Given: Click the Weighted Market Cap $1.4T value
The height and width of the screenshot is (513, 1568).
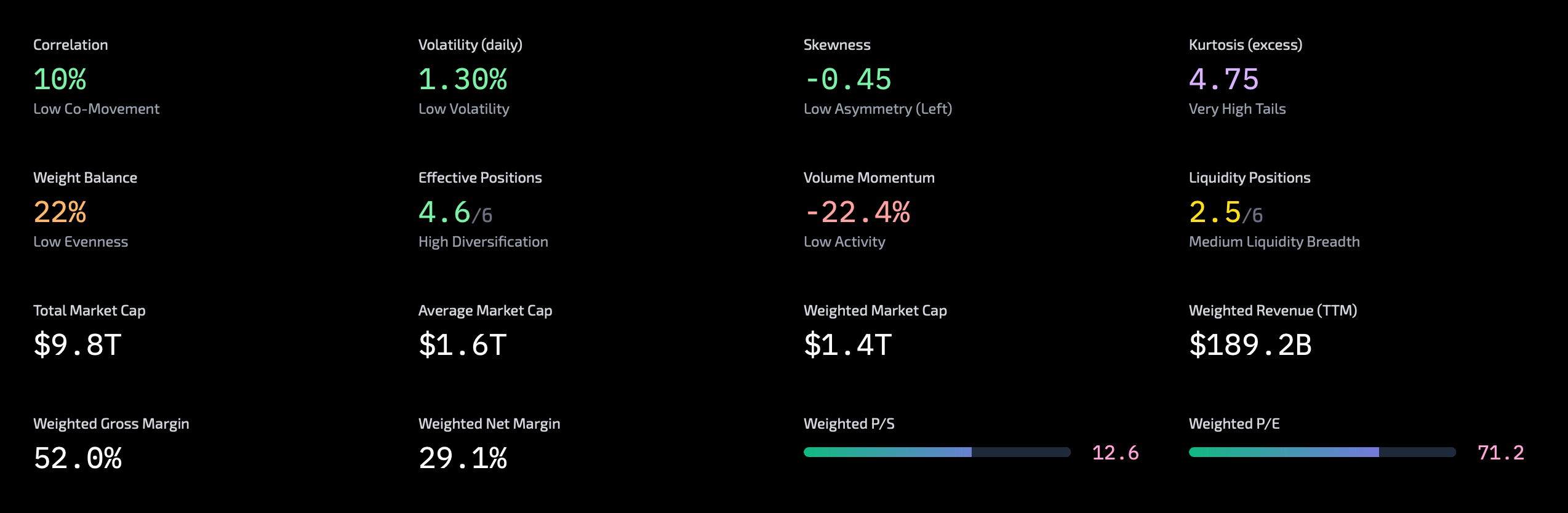Looking at the screenshot, I should coord(847,344).
